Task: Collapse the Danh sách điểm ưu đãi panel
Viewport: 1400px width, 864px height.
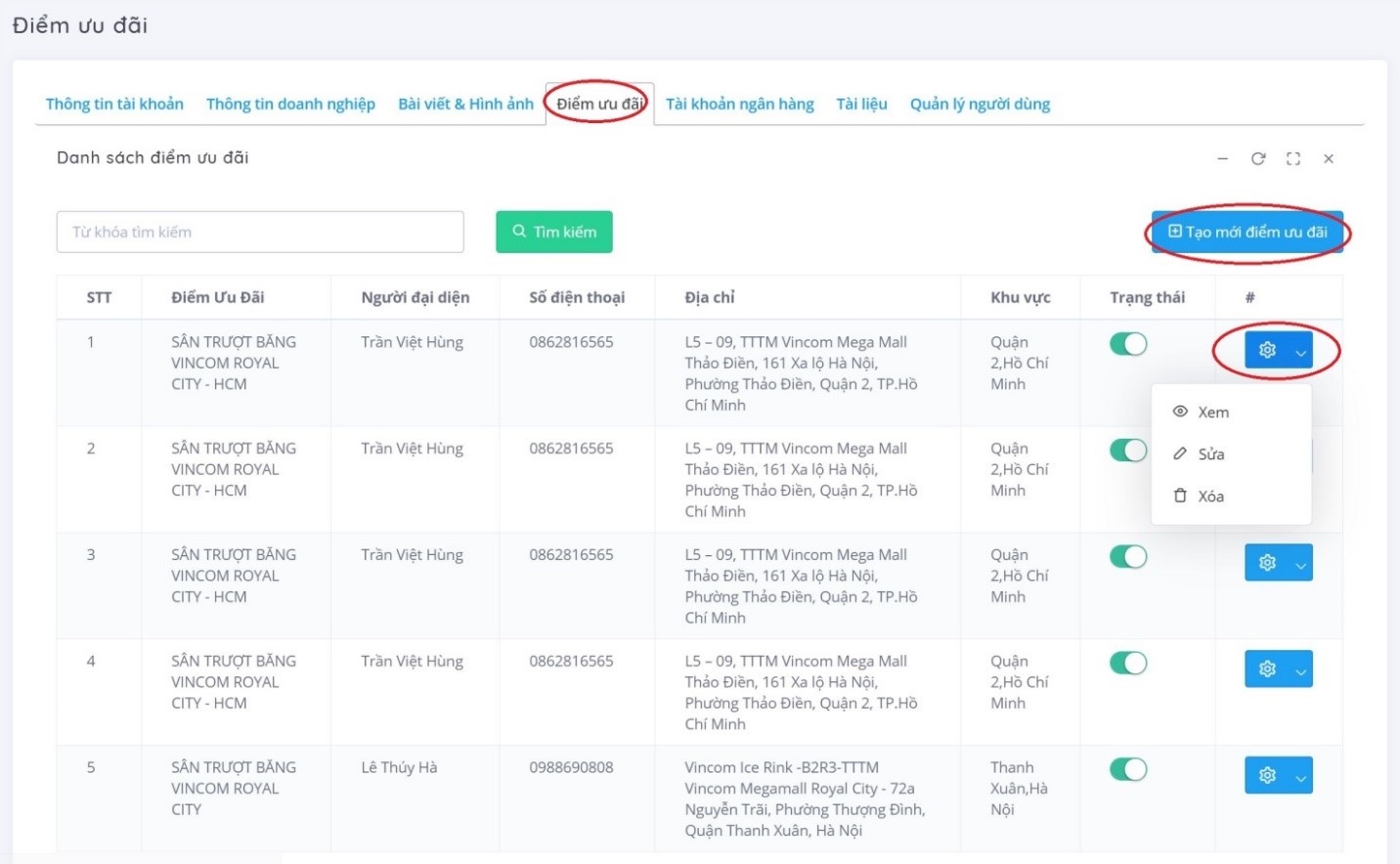Action: click(x=1222, y=158)
